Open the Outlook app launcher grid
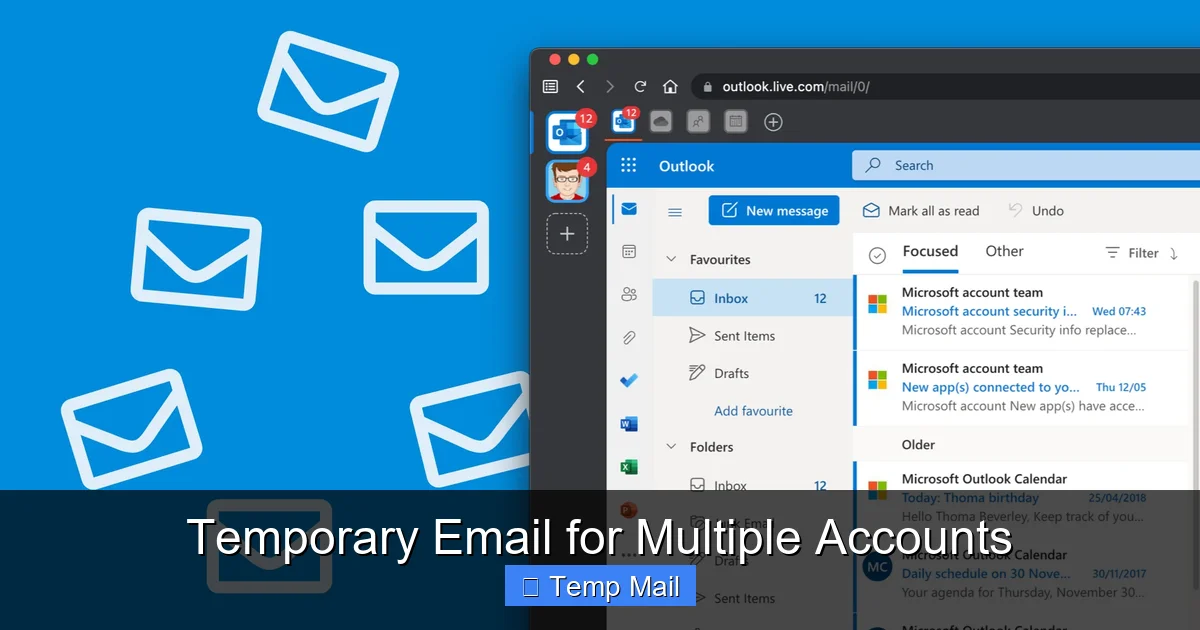Image resolution: width=1200 pixels, height=630 pixels. click(x=629, y=166)
